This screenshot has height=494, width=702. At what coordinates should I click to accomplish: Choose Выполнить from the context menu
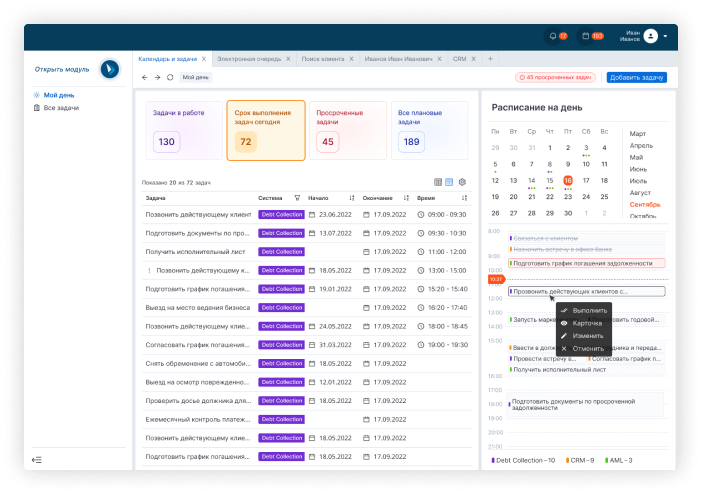[584, 310]
